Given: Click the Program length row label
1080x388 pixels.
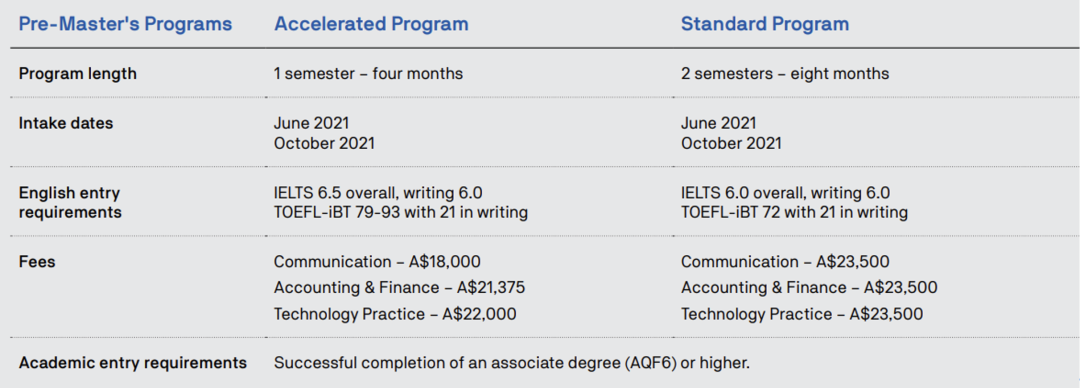Looking at the screenshot, I should point(78,74).
